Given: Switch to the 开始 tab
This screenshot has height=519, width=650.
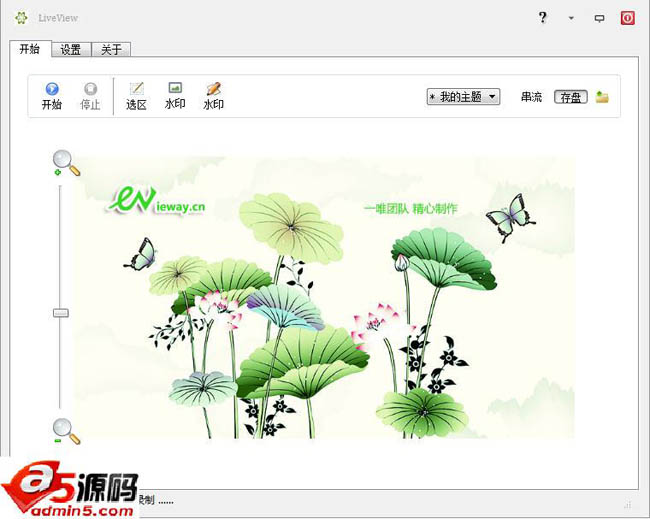Looking at the screenshot, I should coord(30,49).
